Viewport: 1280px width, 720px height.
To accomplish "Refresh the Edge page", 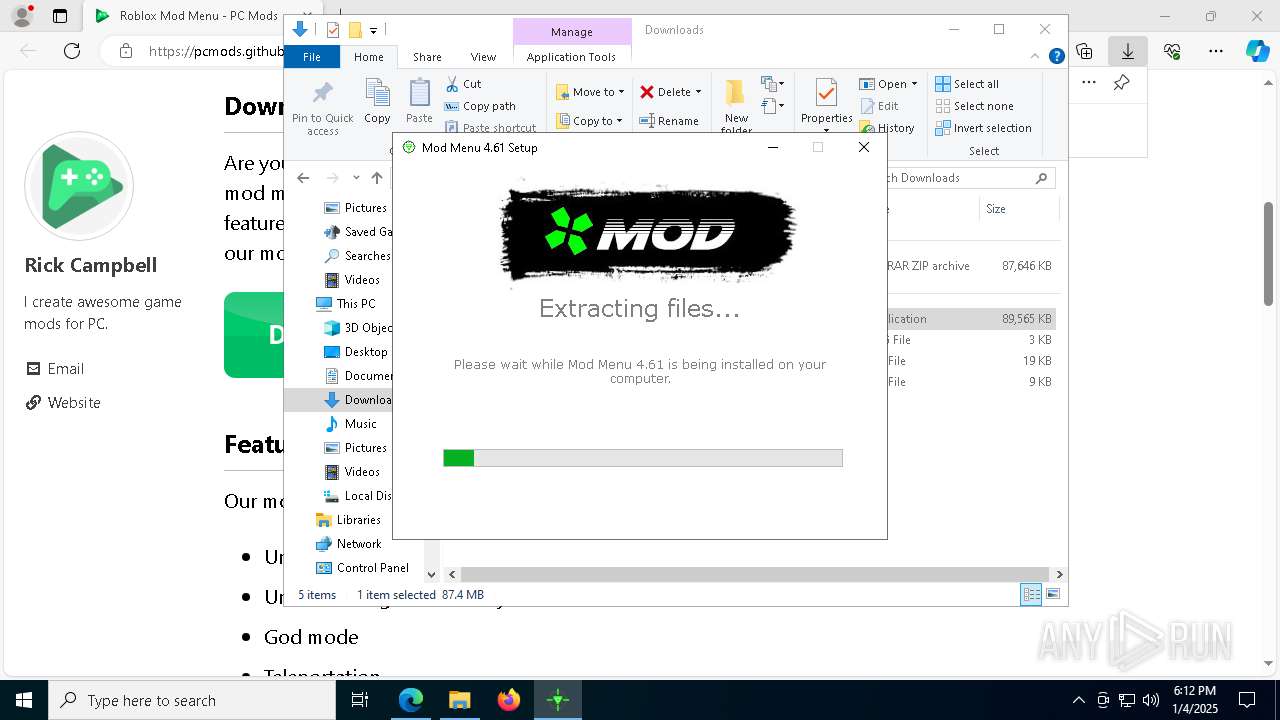I will pyautogui.click(x=72, y=51).
